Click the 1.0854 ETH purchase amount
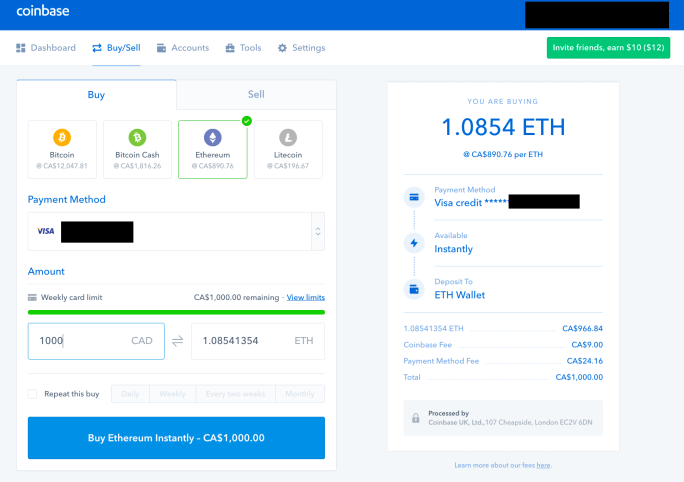The image size is (684, 482). 503,127
